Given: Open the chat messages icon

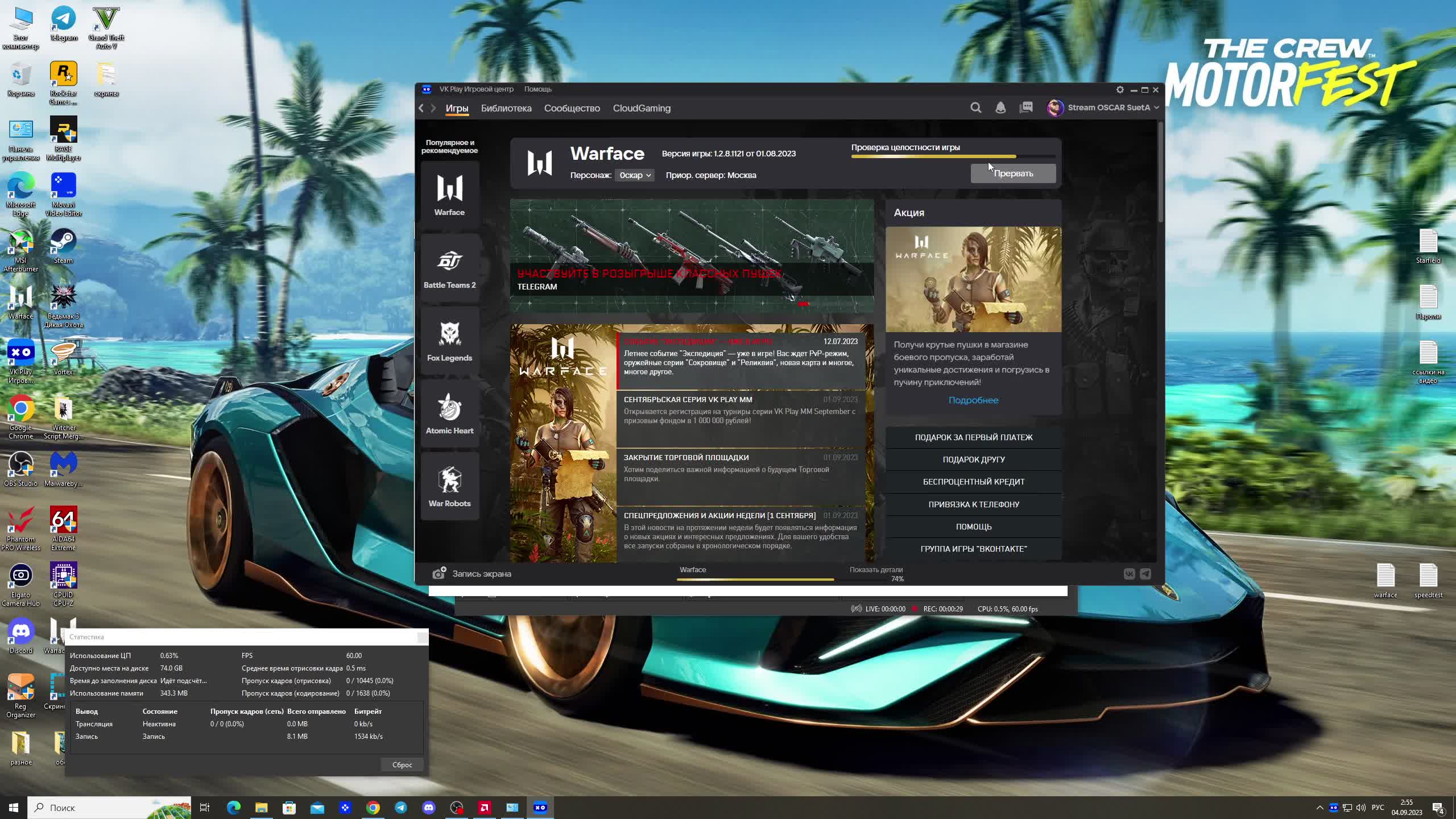Looking at the screenshot, I should pyautogui.click(x=1026, y=107).
